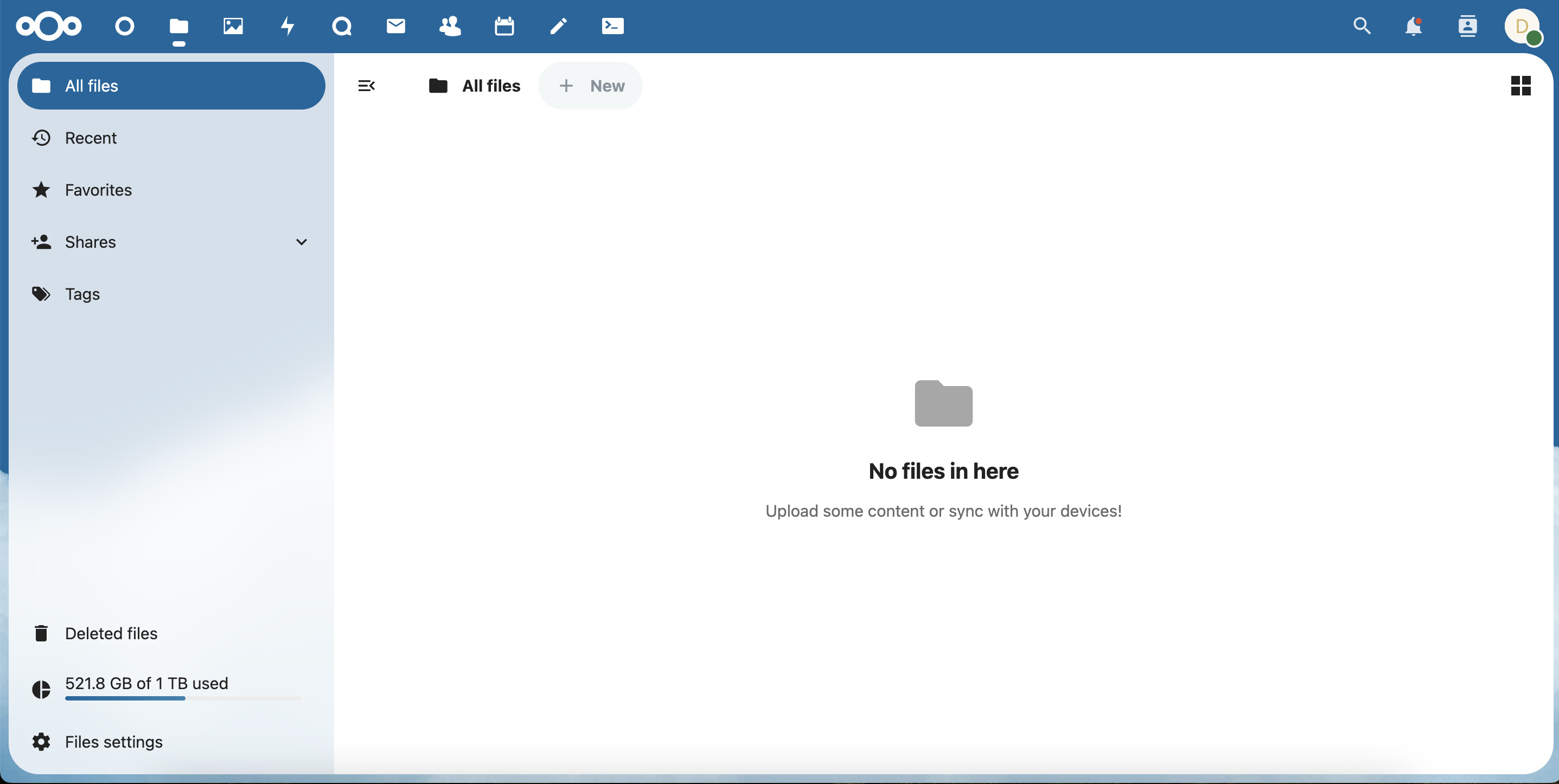
Task: Open the New file menu
Action: tap(590, 86)
